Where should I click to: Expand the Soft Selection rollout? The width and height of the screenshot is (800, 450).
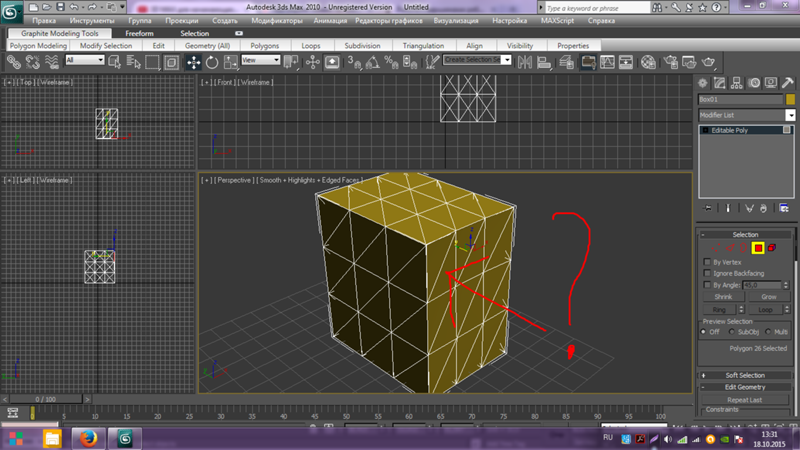pyautogui.click(x=745, y=375)
